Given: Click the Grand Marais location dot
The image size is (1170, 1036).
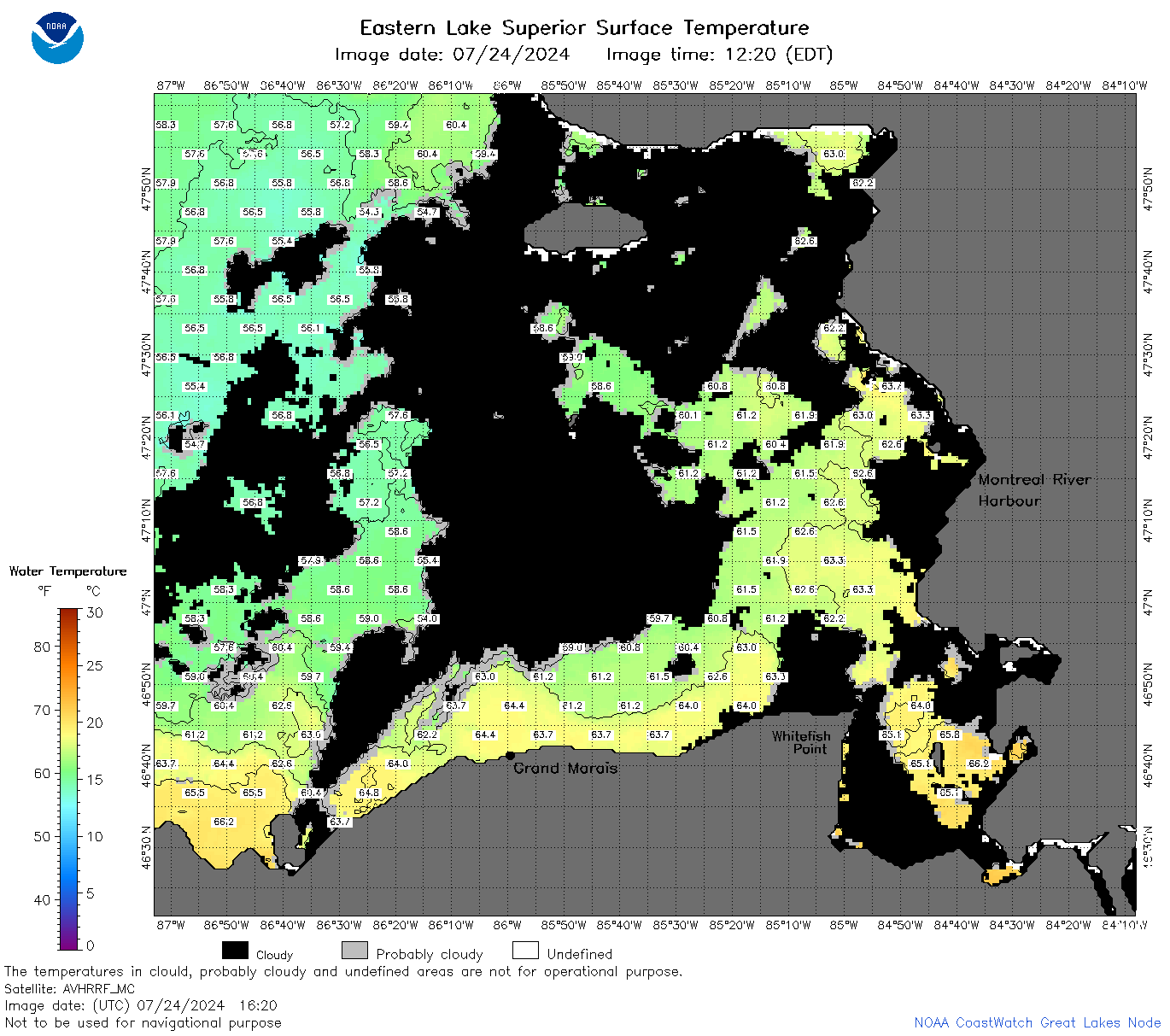Looking at the screenshot, I should (510, 755).
